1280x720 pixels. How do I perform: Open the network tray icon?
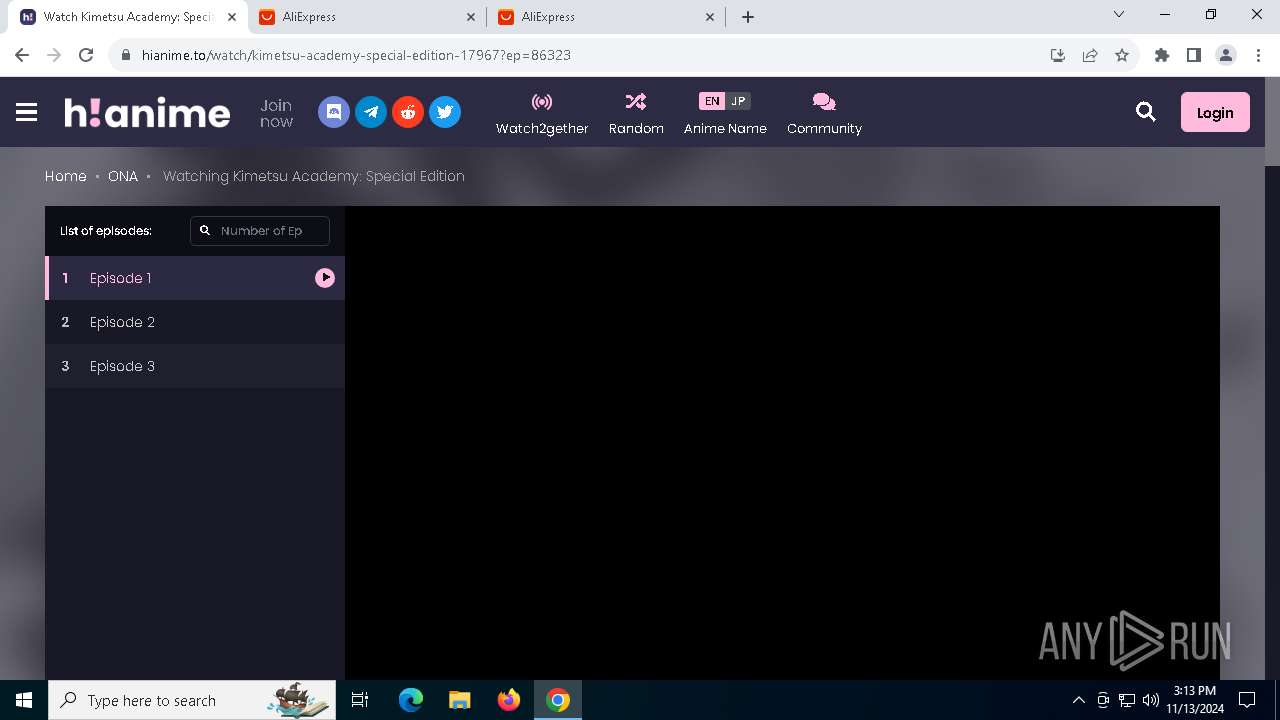[1127, 700]
